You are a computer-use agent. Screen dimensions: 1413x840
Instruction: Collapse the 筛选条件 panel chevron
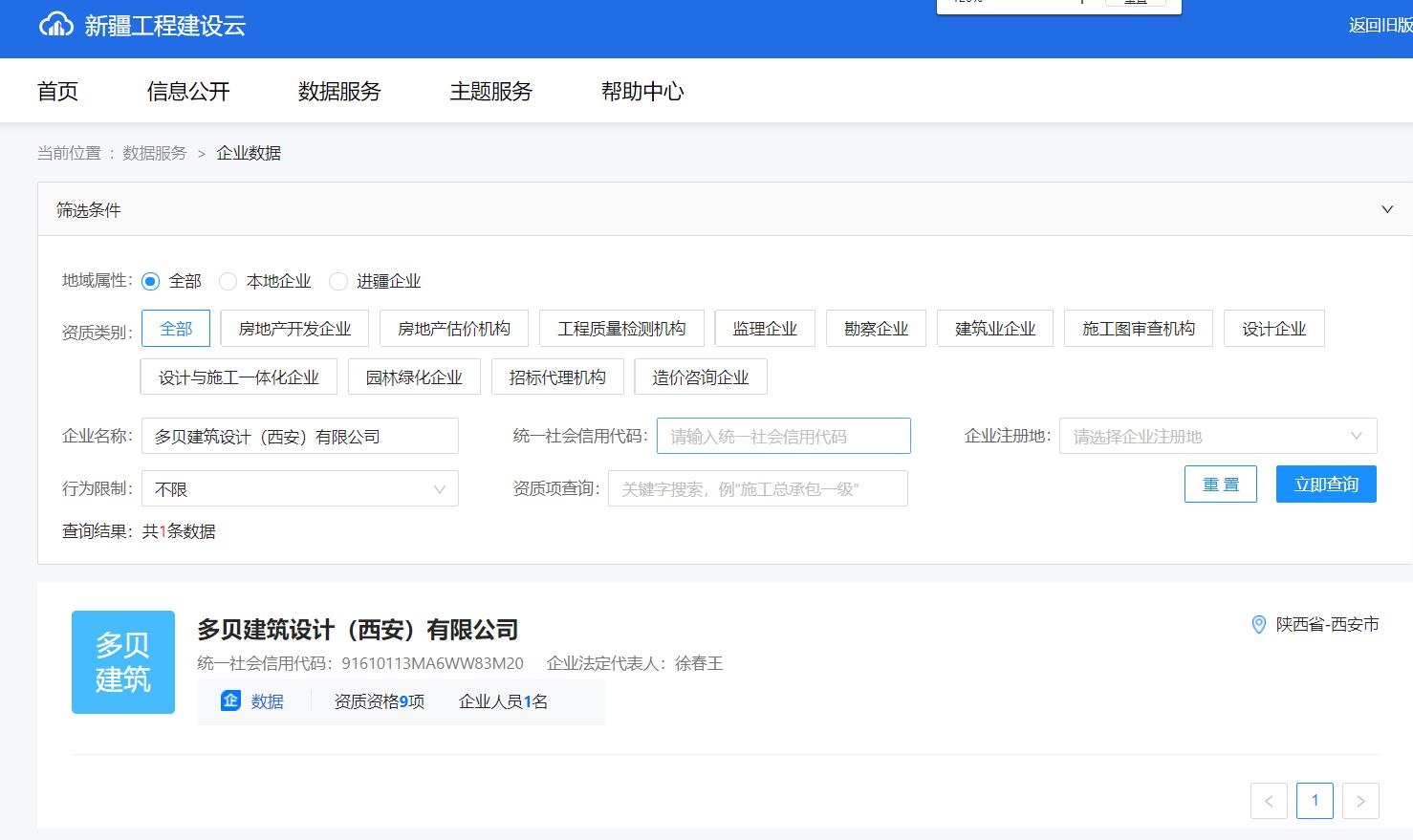point(1387,209)
